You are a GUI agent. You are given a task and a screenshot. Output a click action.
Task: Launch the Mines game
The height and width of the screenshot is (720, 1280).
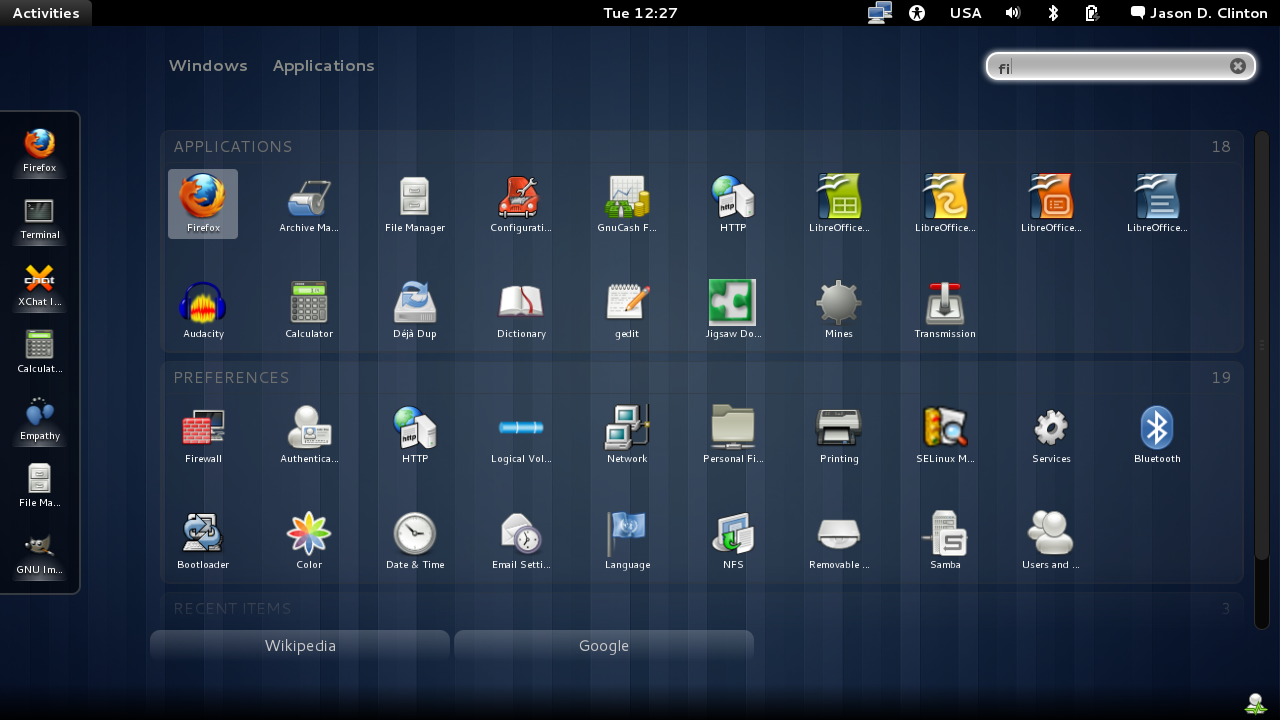(838, 309)
